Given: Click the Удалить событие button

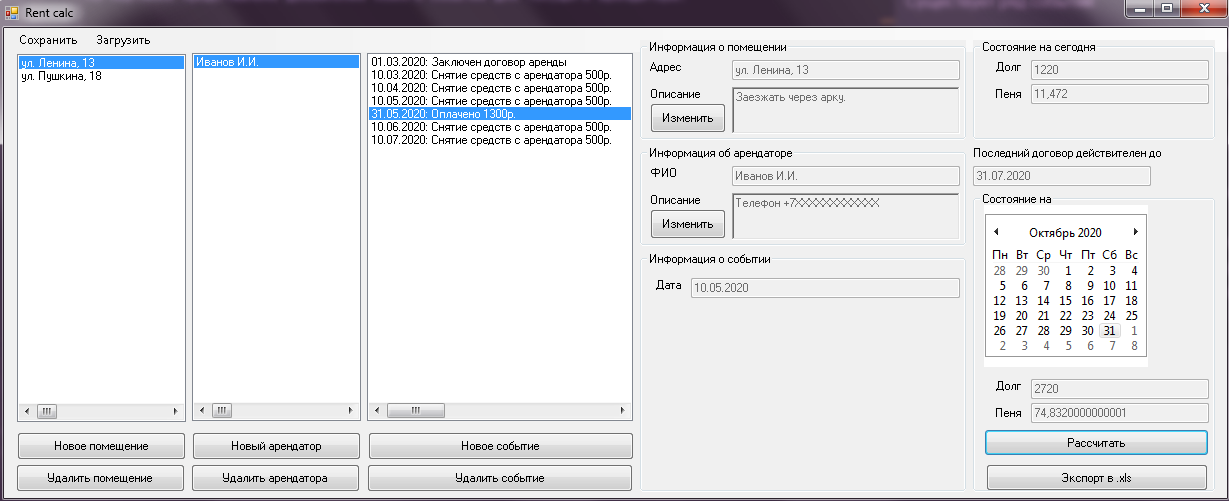Looking at the screenshot, I should tap(500, 478).
